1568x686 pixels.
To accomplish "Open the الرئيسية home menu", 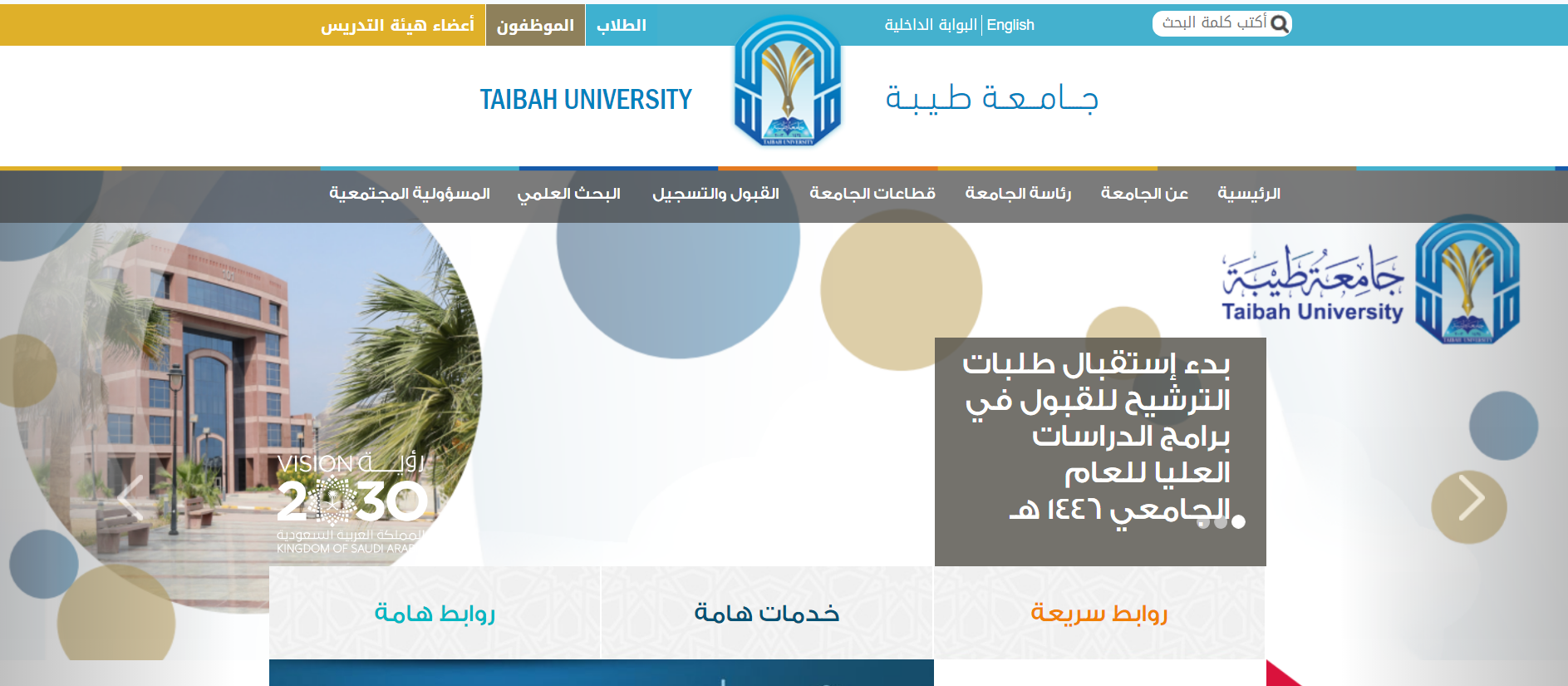I will pos(1249,194).
